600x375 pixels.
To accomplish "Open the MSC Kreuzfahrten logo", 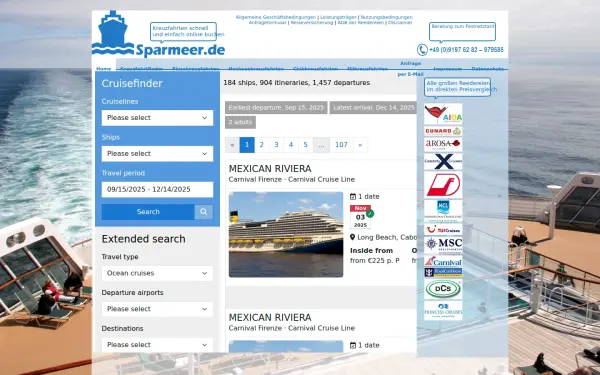I will (x=443, y=245).
